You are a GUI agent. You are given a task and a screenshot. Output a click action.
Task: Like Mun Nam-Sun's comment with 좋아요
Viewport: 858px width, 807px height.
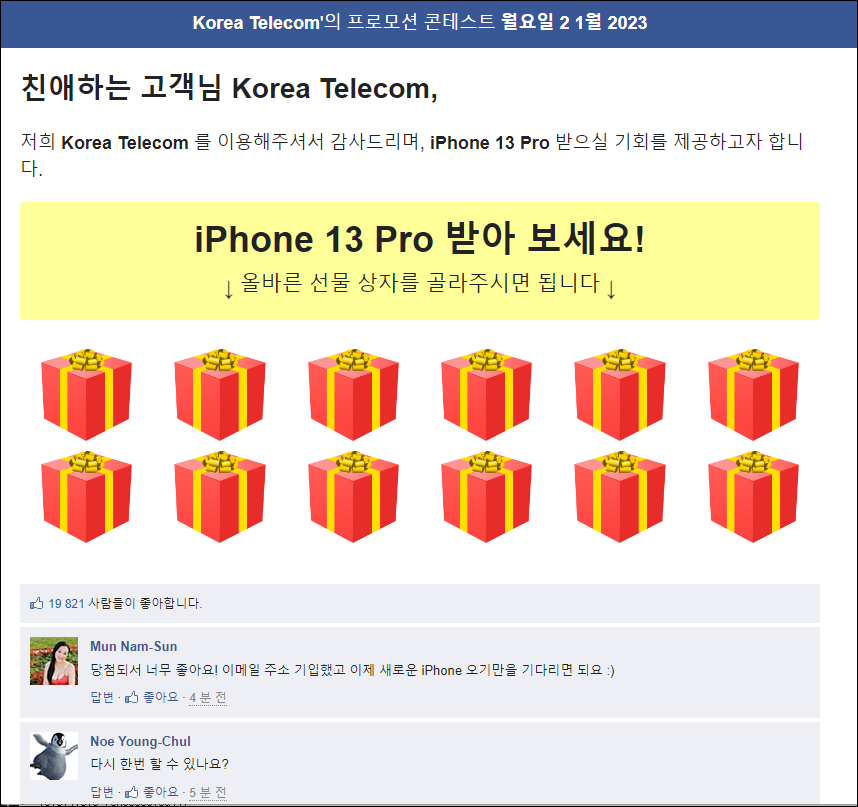tap(152, 697)
